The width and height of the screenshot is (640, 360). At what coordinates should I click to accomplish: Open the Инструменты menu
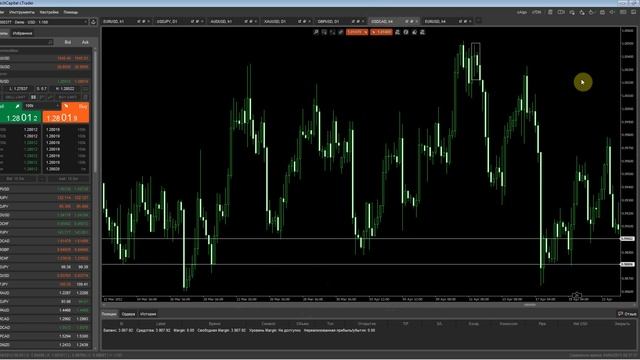[22, 12]
